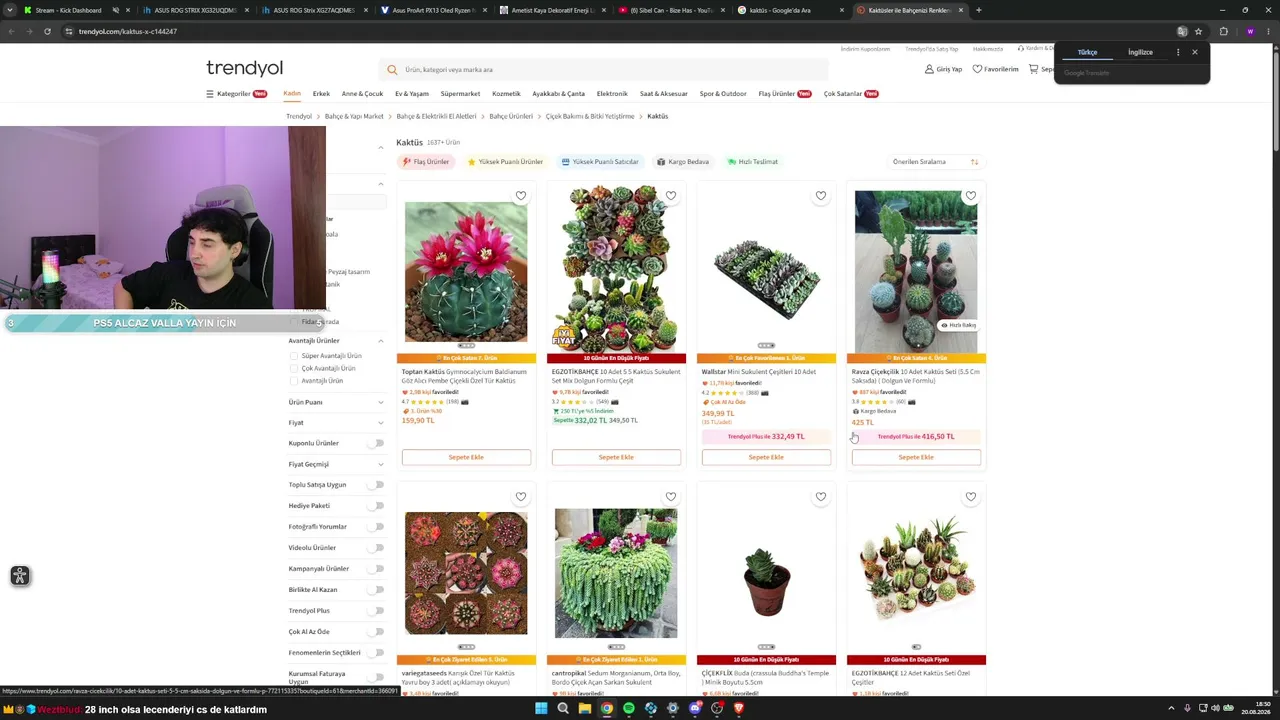
Task: Click heart icon on EGZOTİKBAHÇE 10 Adet product
Action: click(x=671, y=196)
